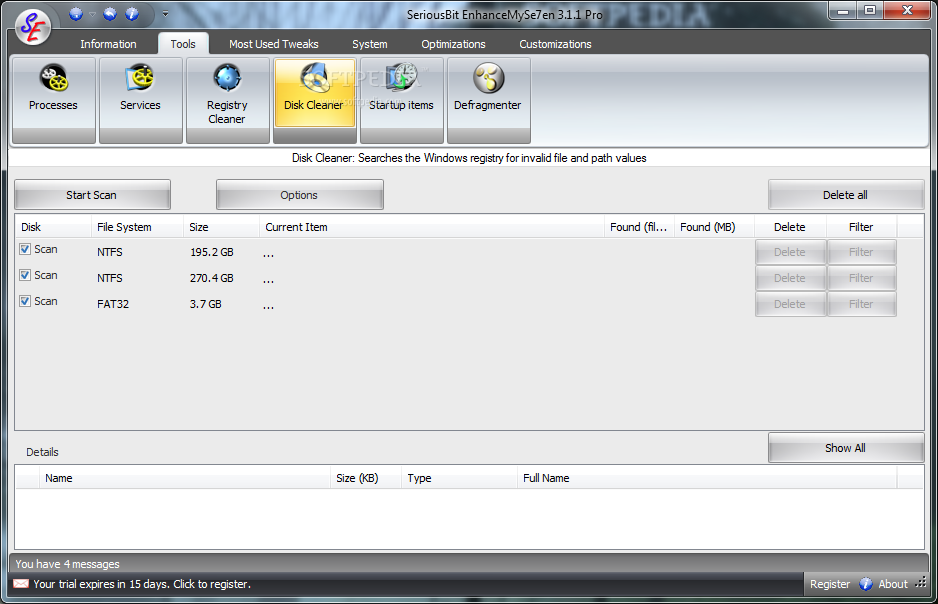Click the 3.7 GB size cell
Image resolution: width=938 pixels, height=604 pixels.
point(206,304)
